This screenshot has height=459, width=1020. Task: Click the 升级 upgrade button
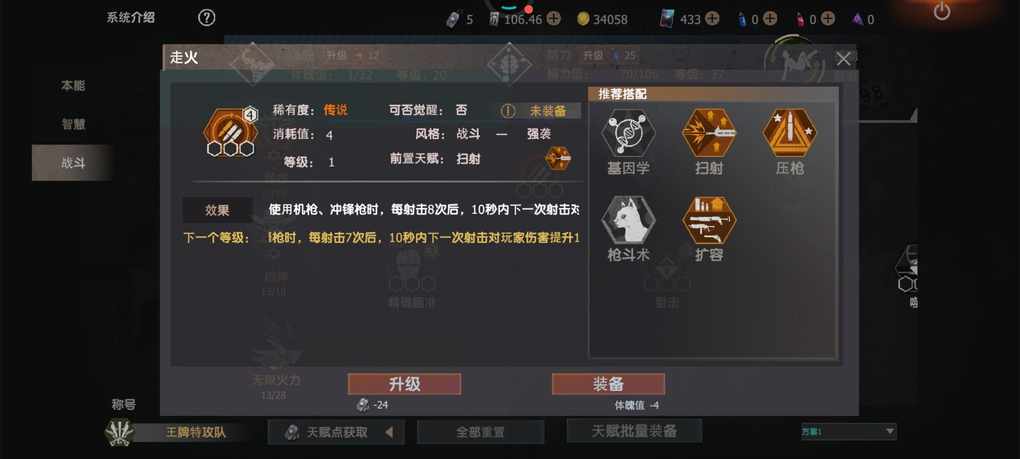[x=404, y=384]
